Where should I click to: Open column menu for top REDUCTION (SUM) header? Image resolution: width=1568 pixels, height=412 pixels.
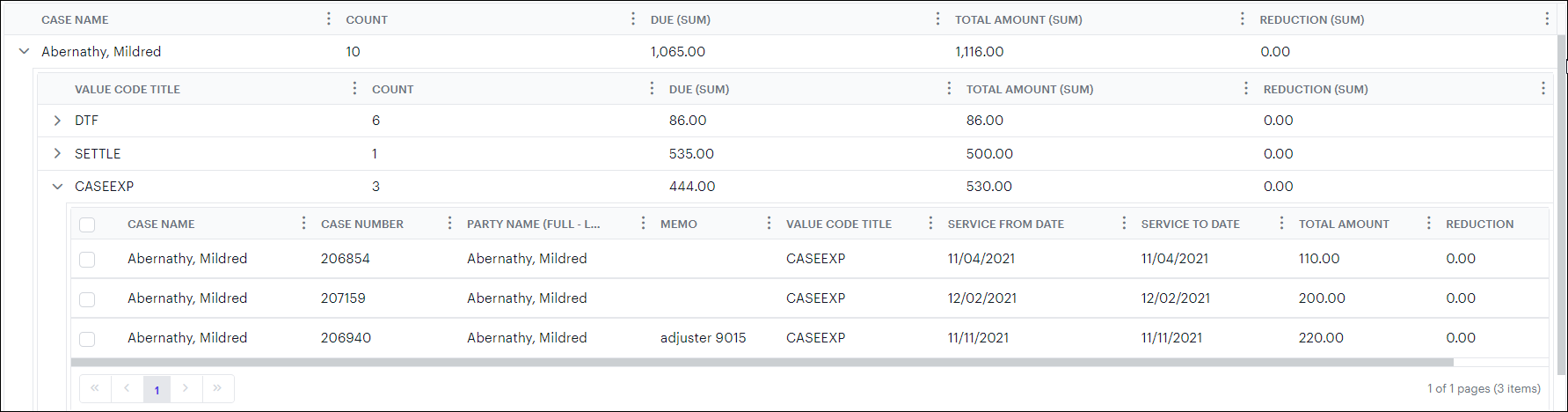tap(1547, 18)
